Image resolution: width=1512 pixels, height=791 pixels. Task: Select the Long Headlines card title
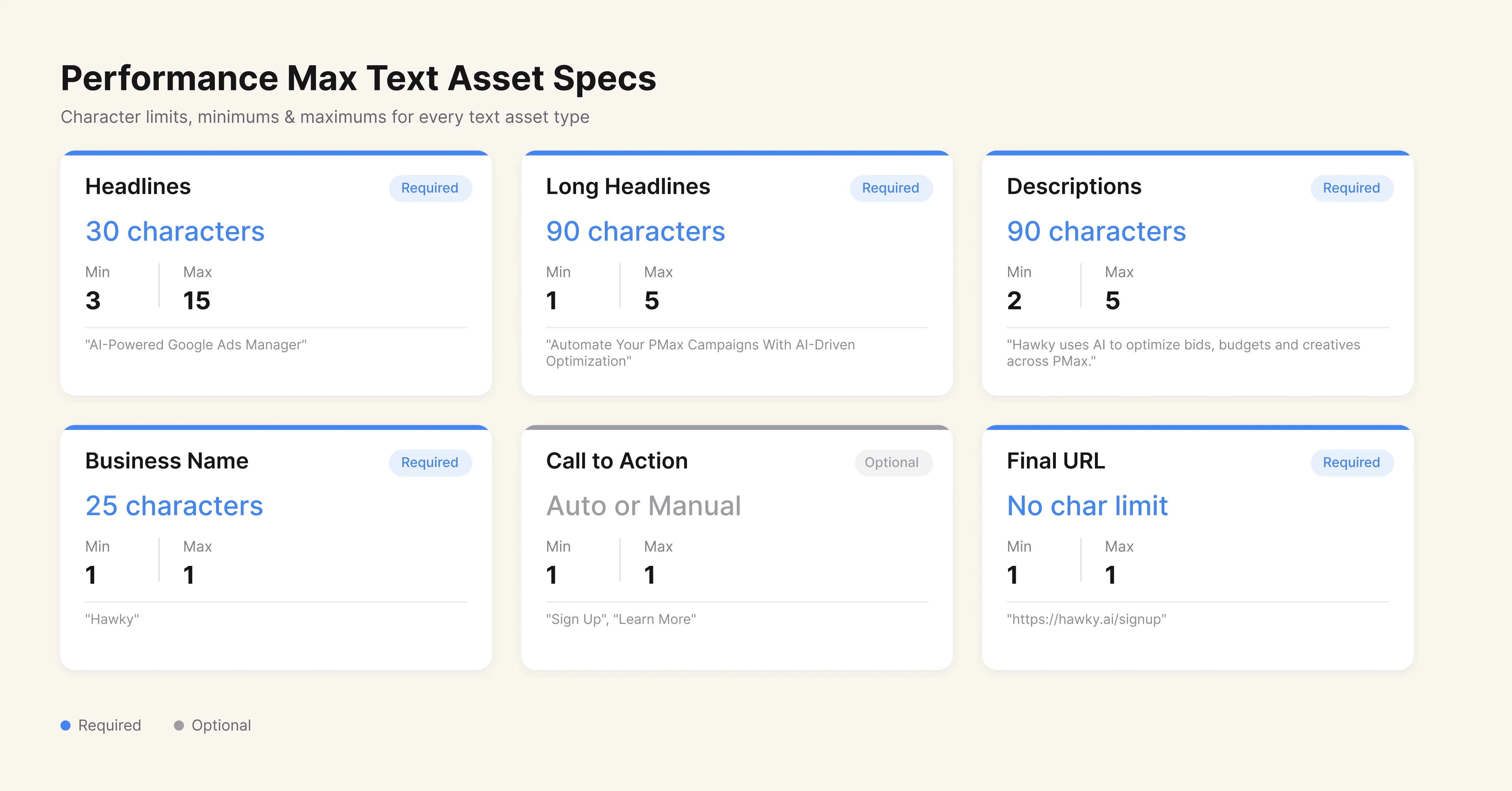coord(627,187)
